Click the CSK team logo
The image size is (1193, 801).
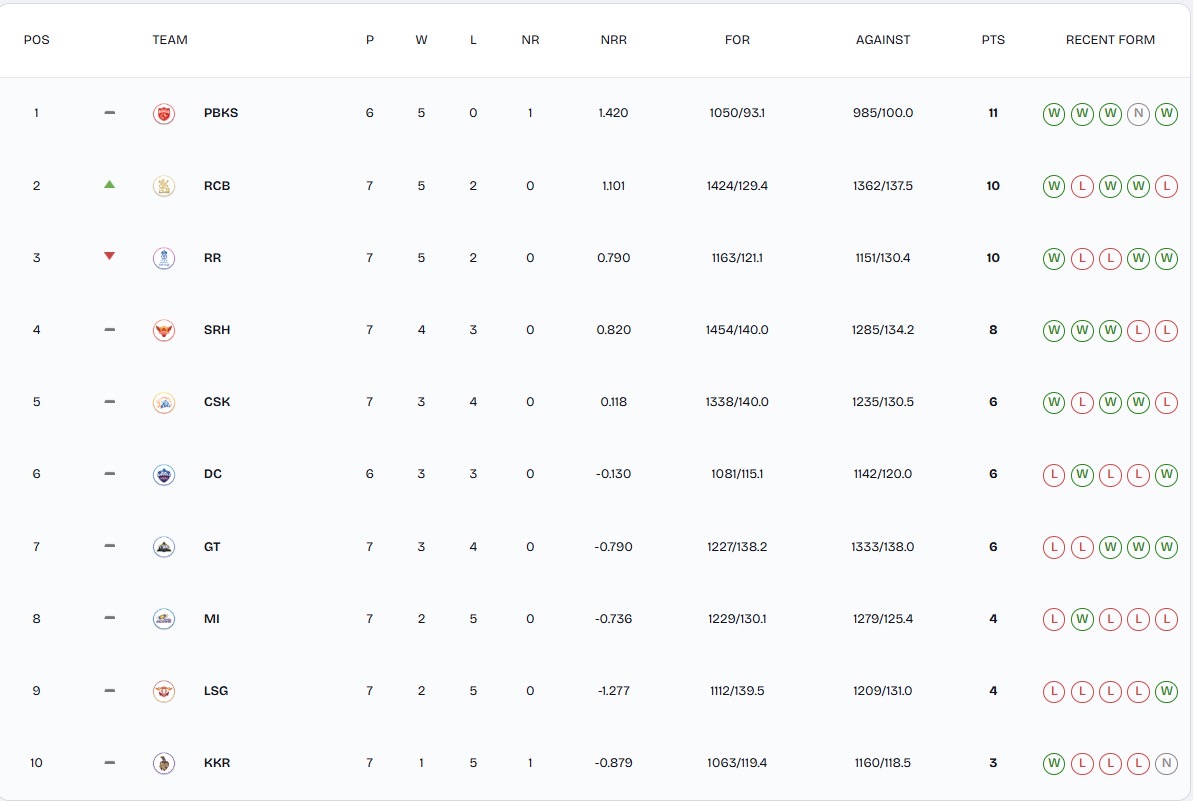click(x=164, y=402)
